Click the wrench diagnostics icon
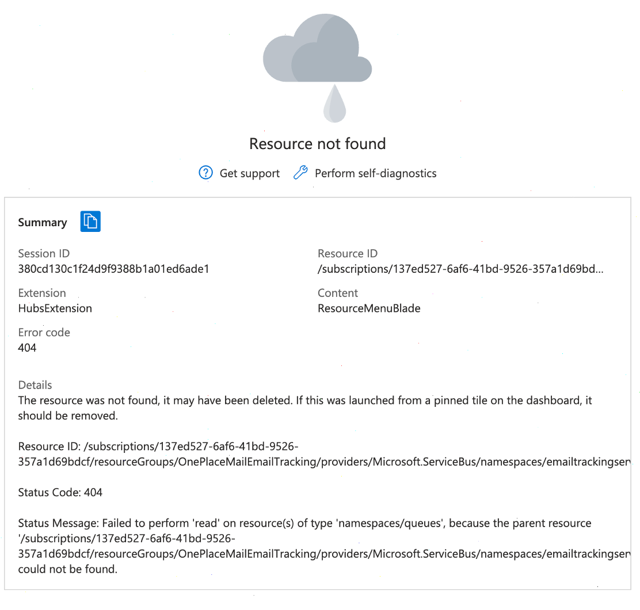640x610 pixels. [x=300, y=173]
